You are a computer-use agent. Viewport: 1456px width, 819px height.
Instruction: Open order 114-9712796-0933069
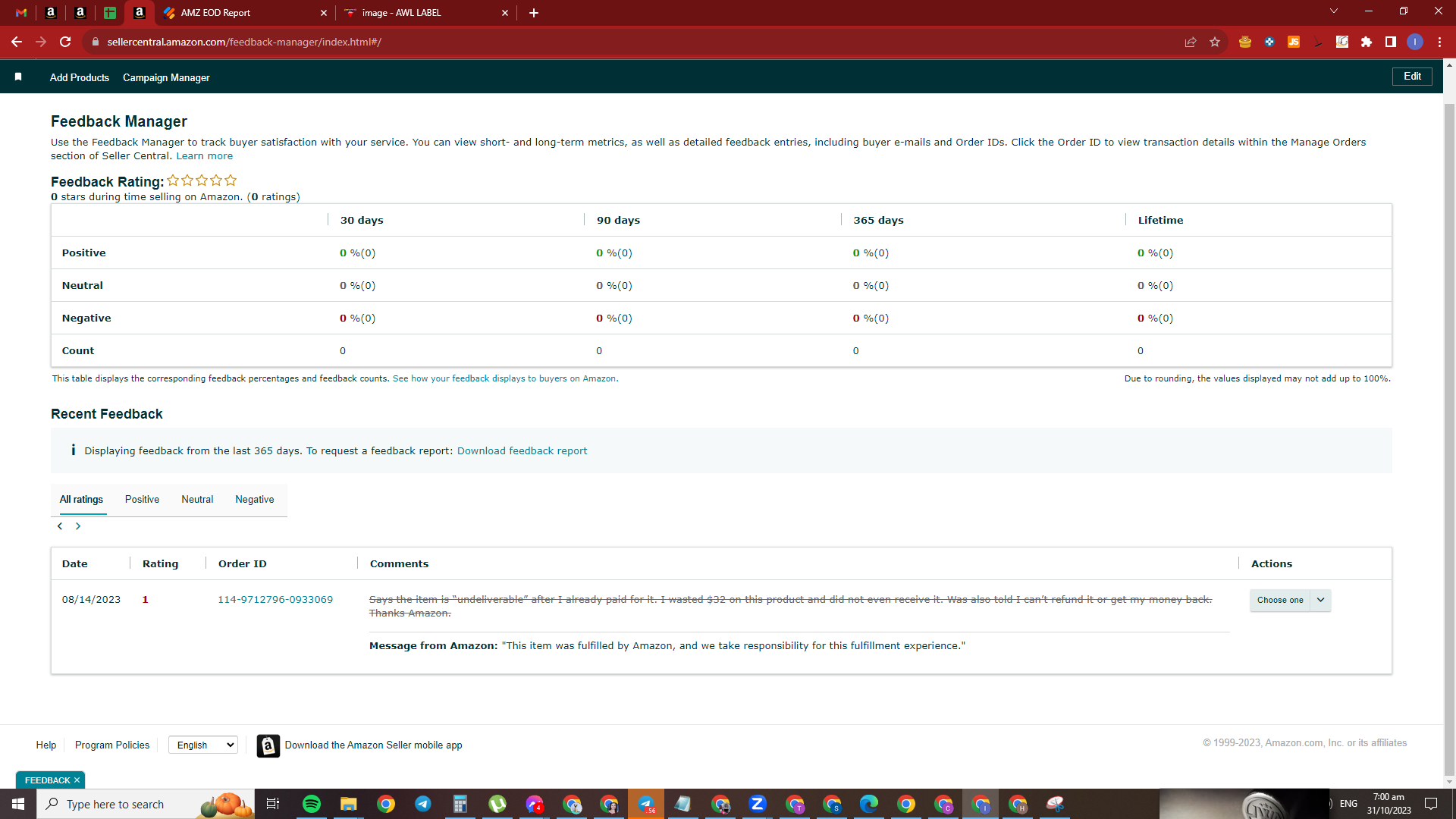coord(275,600)
